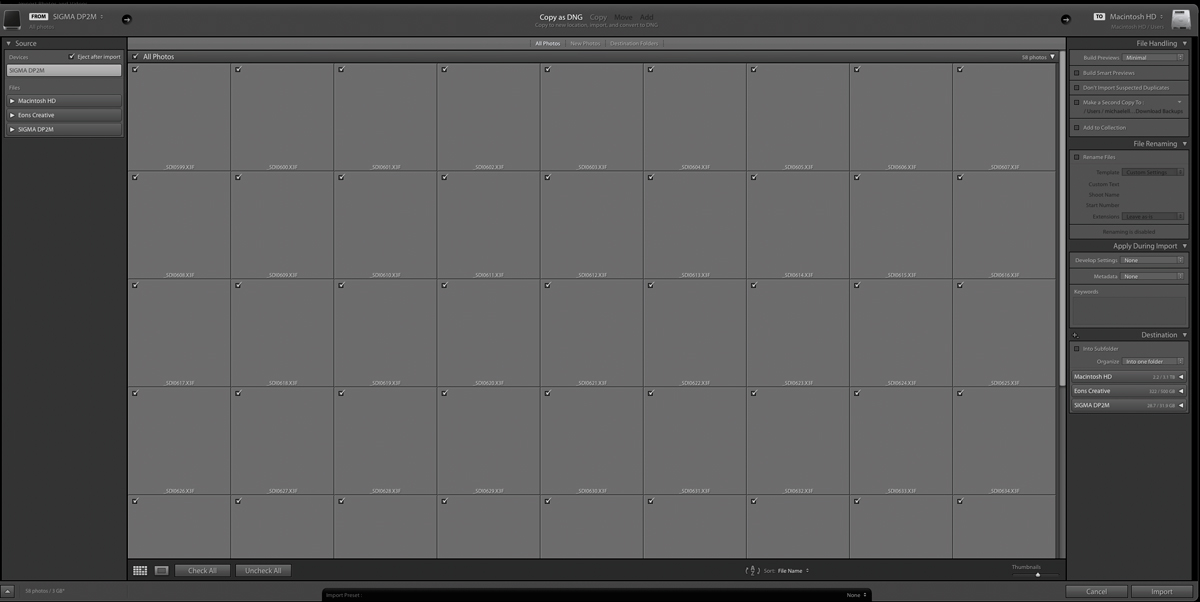1200x602 pixels.
Task: Enable Don't Import Suspected Duplicates
Action: coord(1075,86)
